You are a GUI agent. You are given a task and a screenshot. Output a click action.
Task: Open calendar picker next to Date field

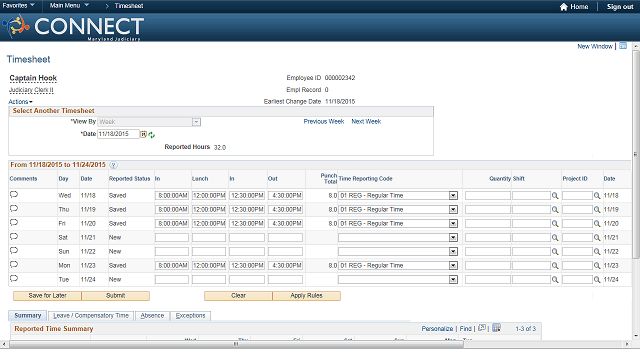pos(144,134)
